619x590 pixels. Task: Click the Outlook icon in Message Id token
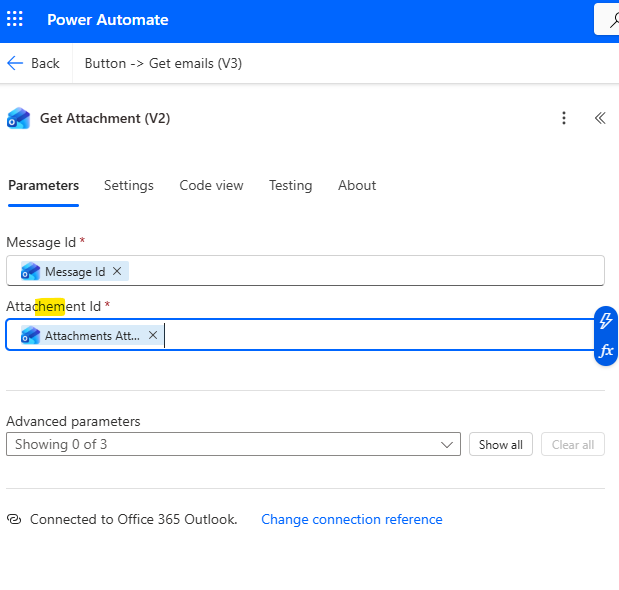[x=30, y=271]
